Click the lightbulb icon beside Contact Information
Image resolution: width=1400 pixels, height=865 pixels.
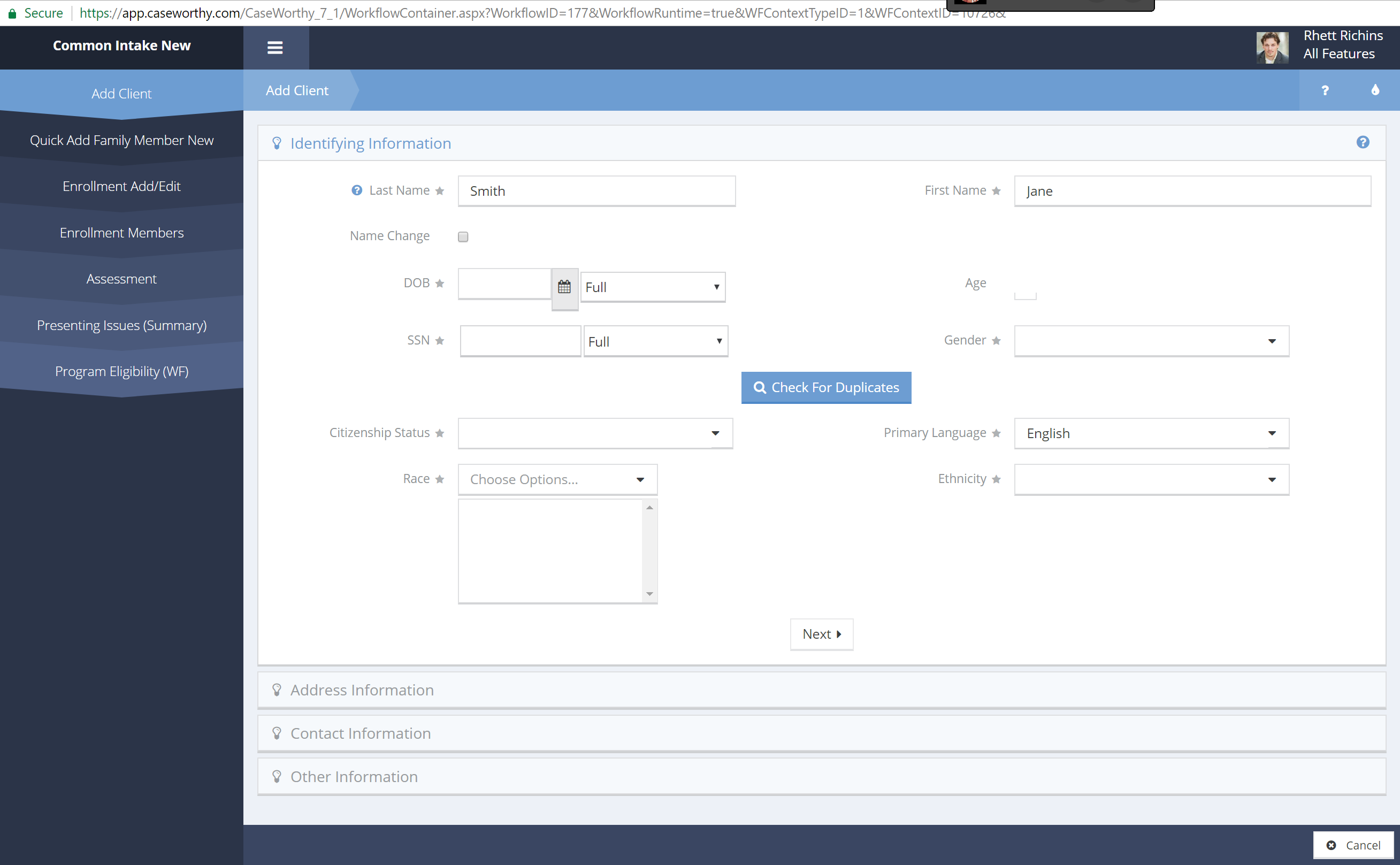tap(278, 732)
